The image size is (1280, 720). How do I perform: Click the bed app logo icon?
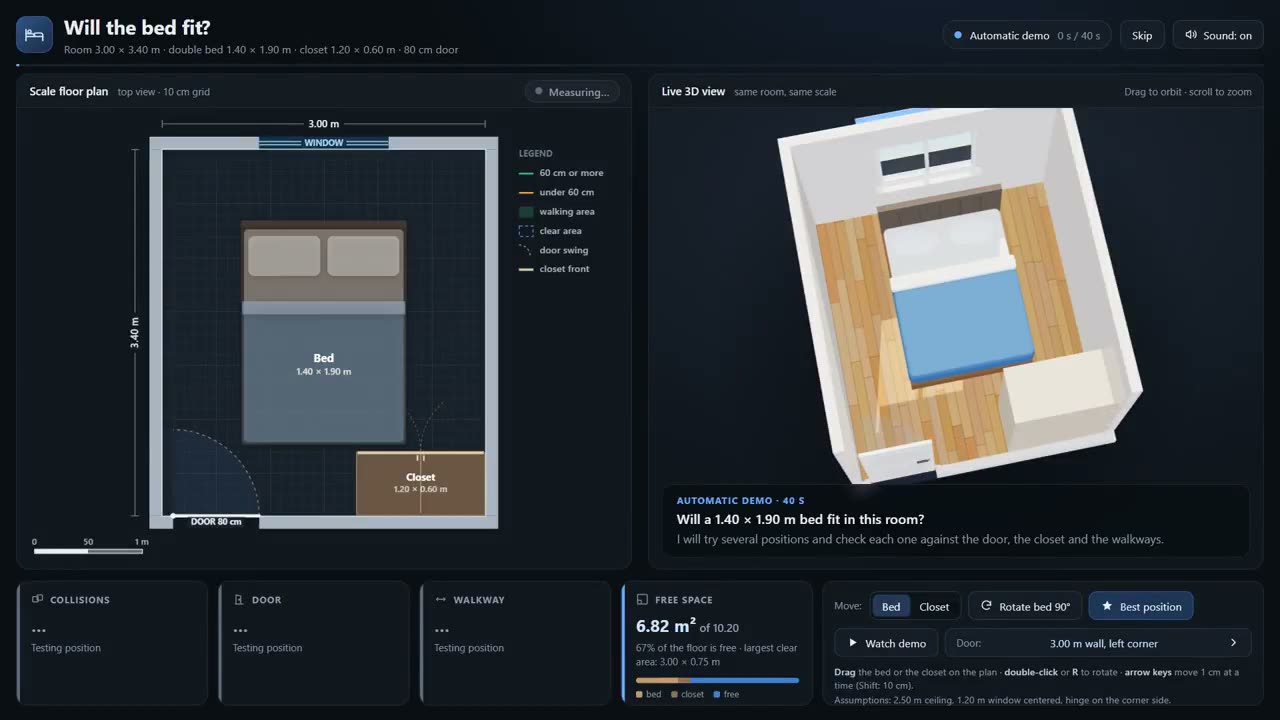coord(34,35)
